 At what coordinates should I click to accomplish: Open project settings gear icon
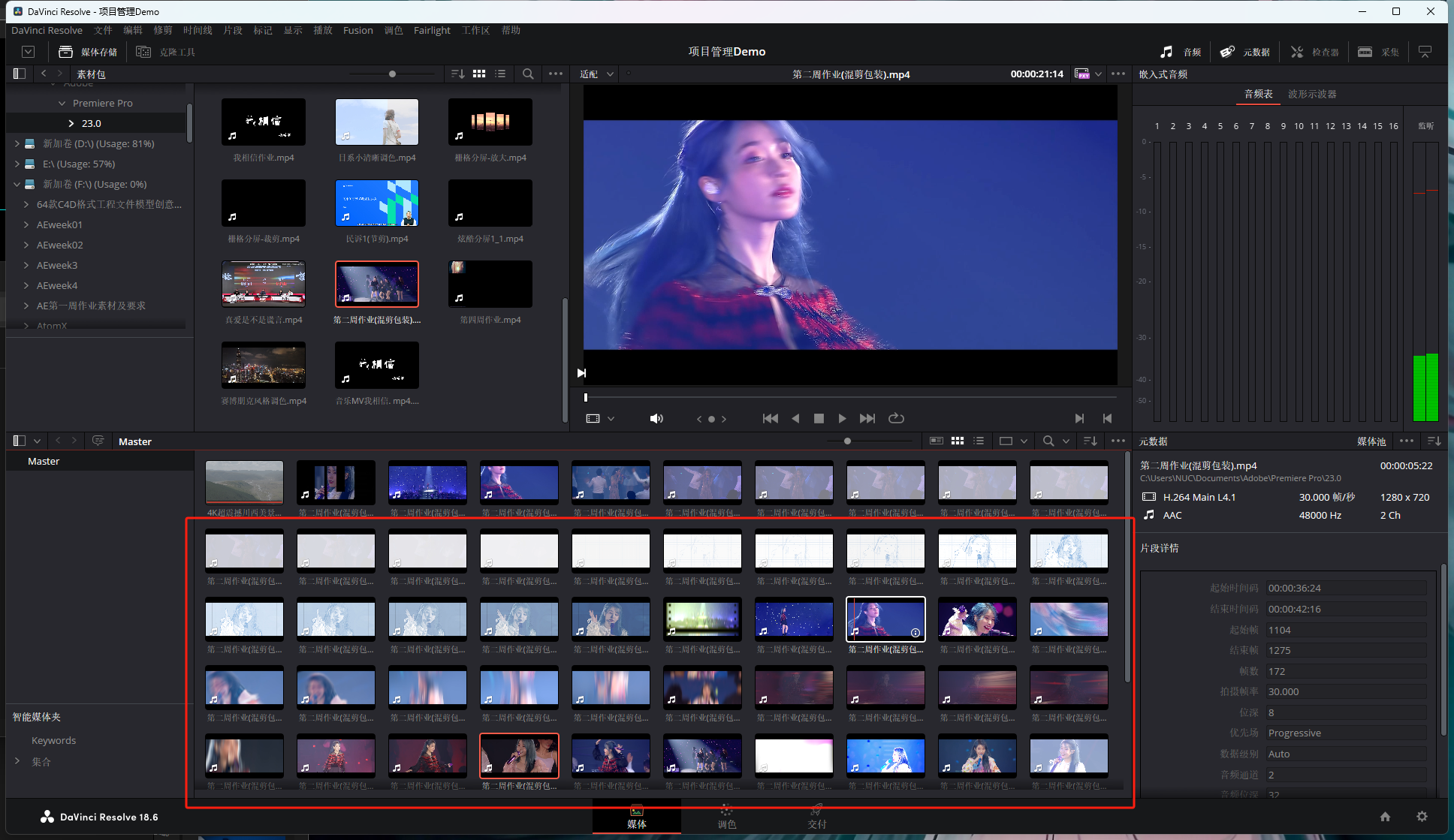pyautogui.click(x=1422, y=816)
